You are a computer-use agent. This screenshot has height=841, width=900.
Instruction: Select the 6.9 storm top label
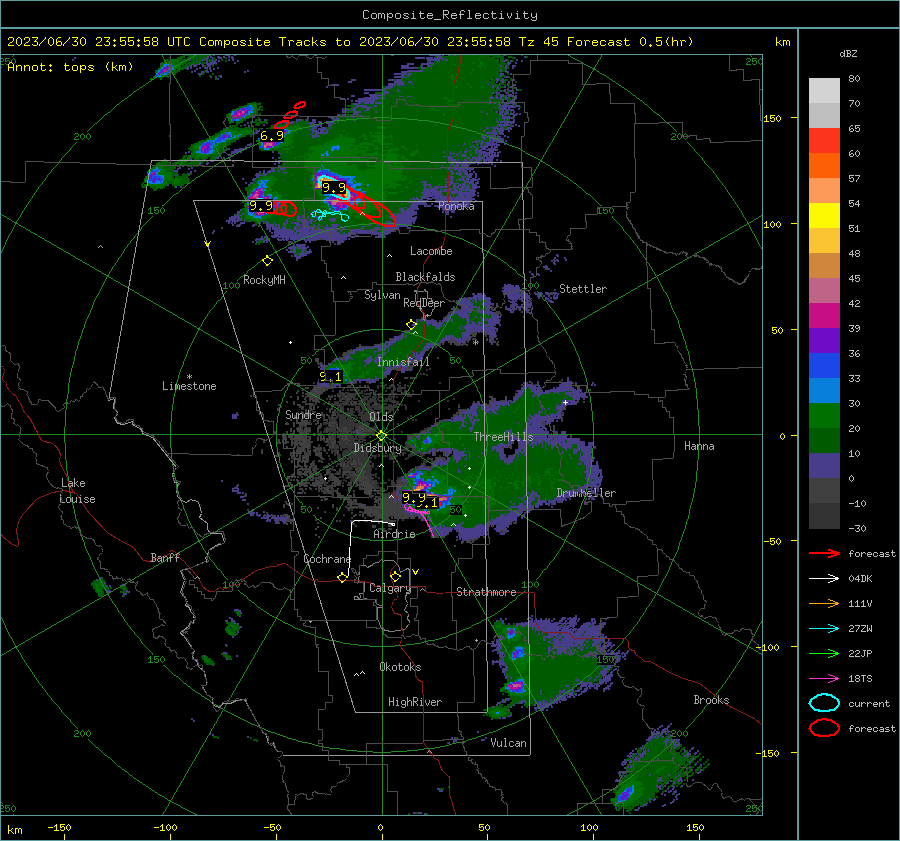(271, 136)
